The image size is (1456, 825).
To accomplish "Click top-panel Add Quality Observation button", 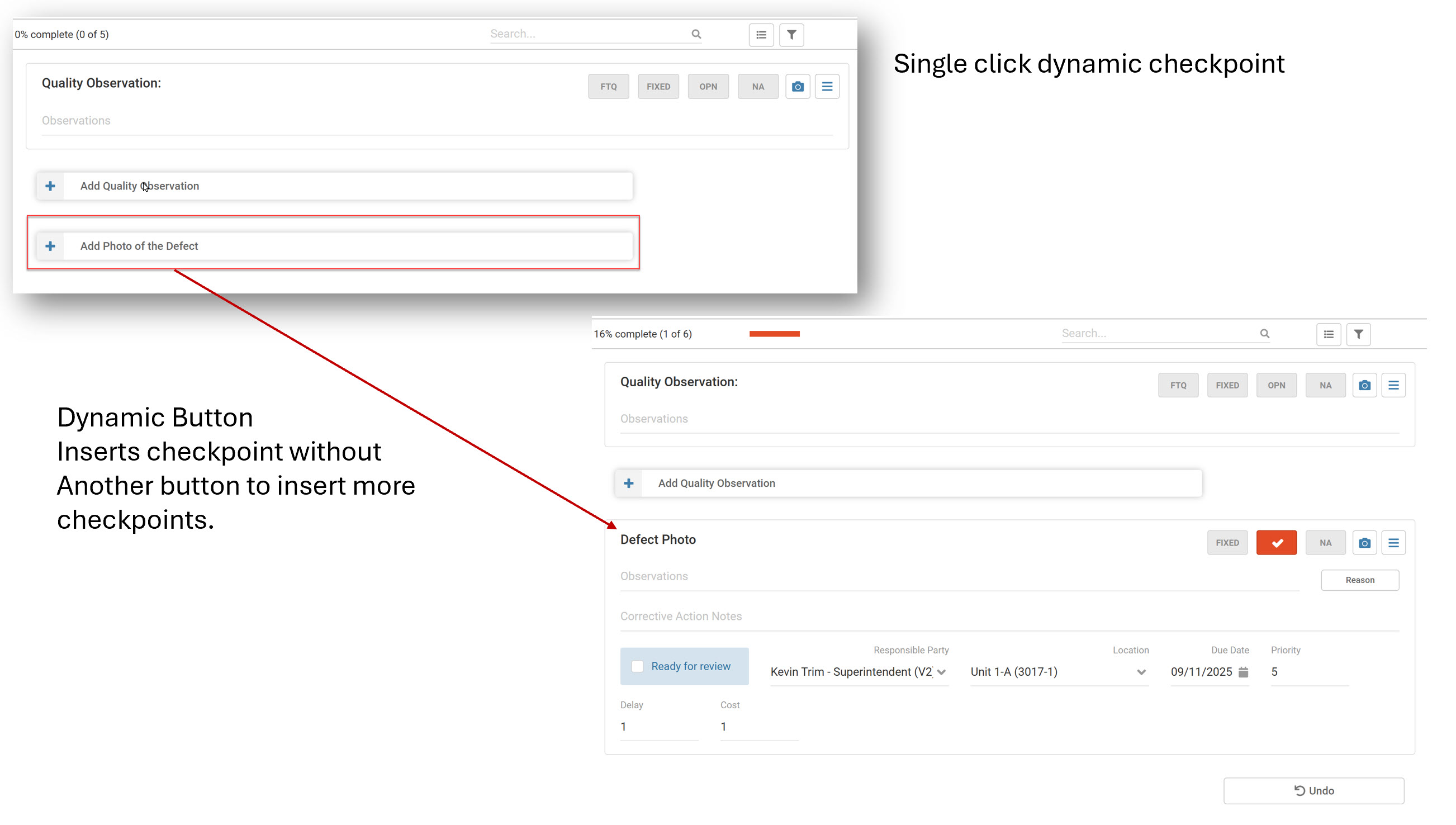I will (334, 186).
